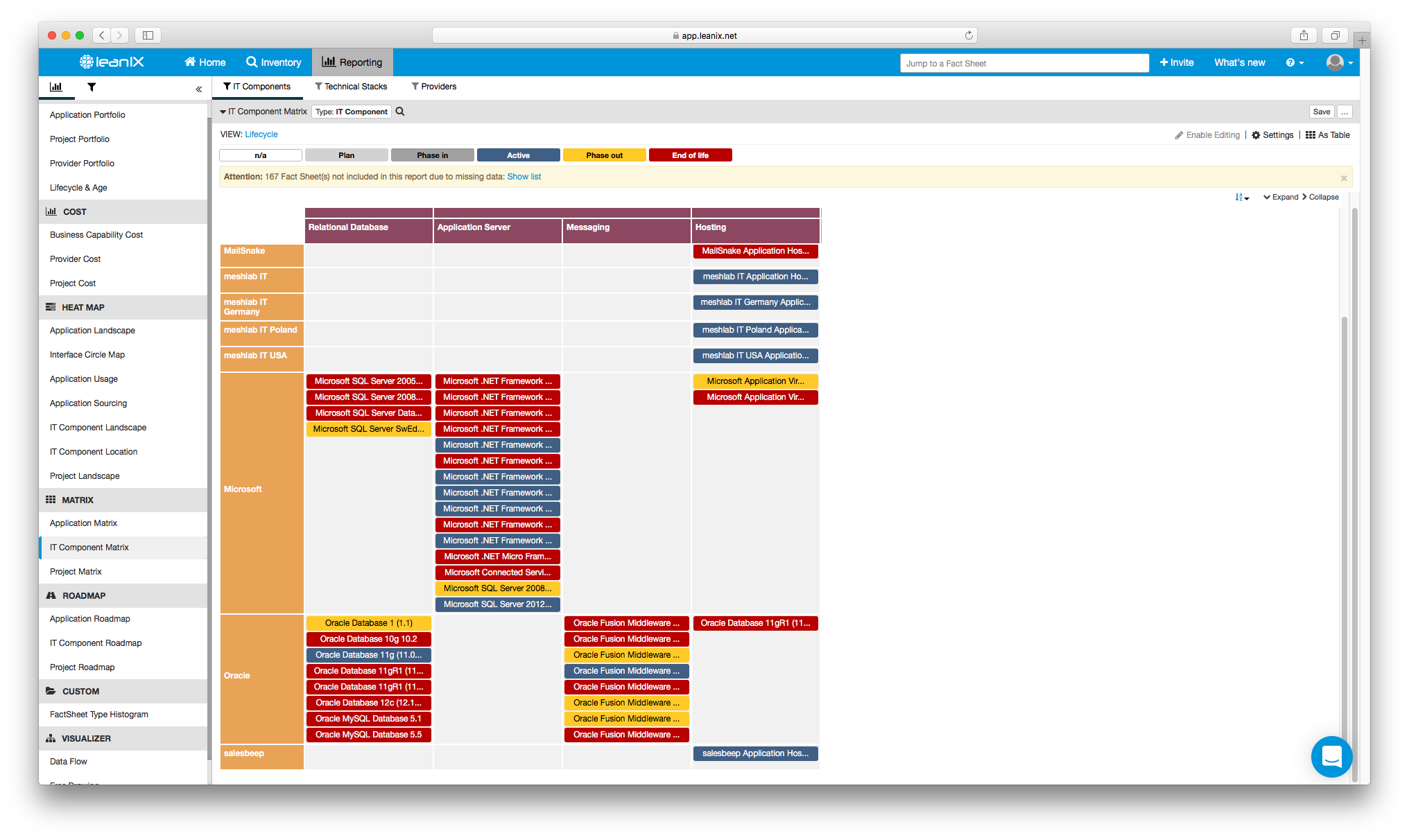The height and width of the screenshot is (840, 1409).
Task: Click the ROADMAP section header
Action: coord(123,596)
